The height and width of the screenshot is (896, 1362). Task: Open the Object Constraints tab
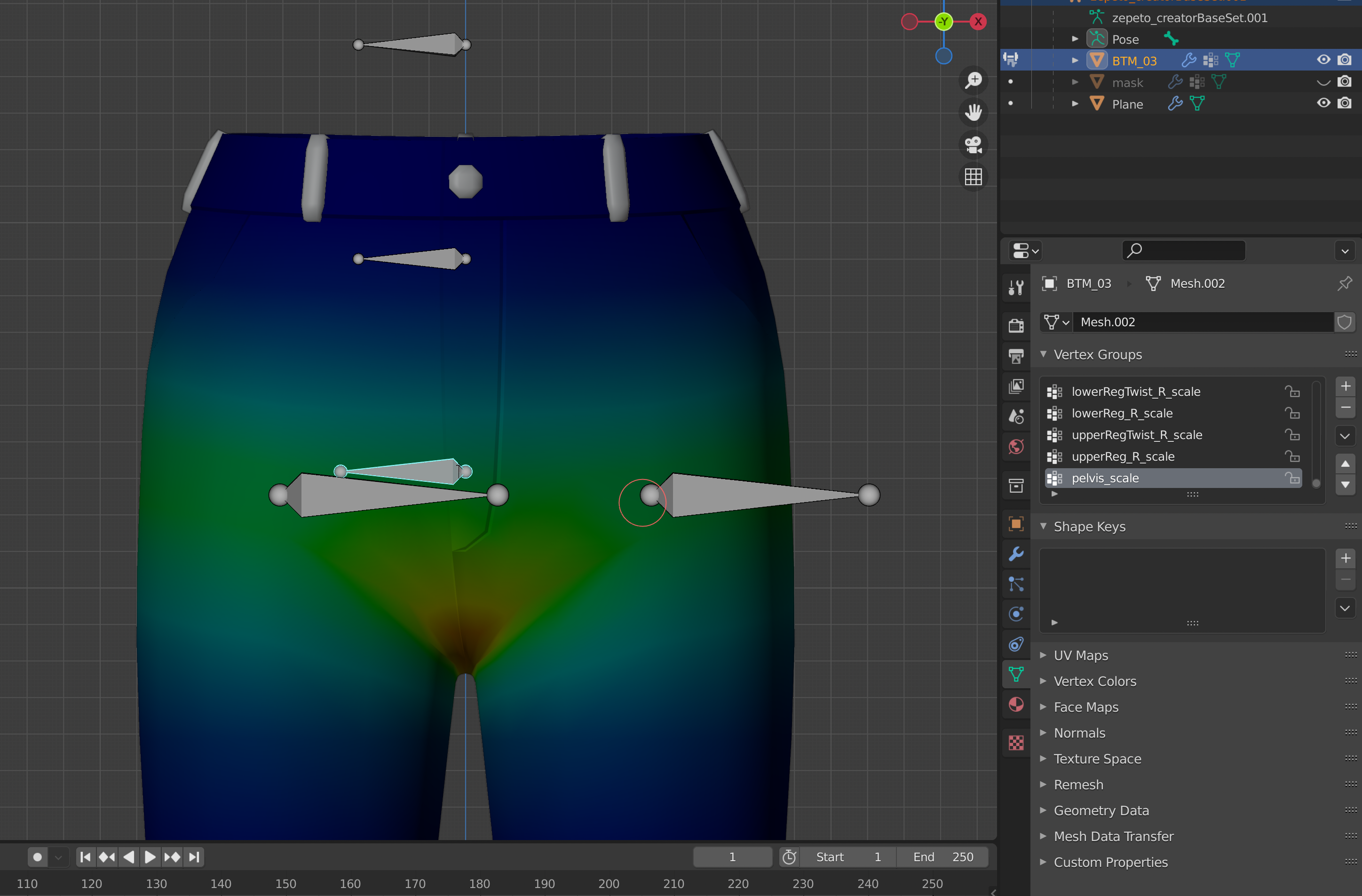point(1016,644)
